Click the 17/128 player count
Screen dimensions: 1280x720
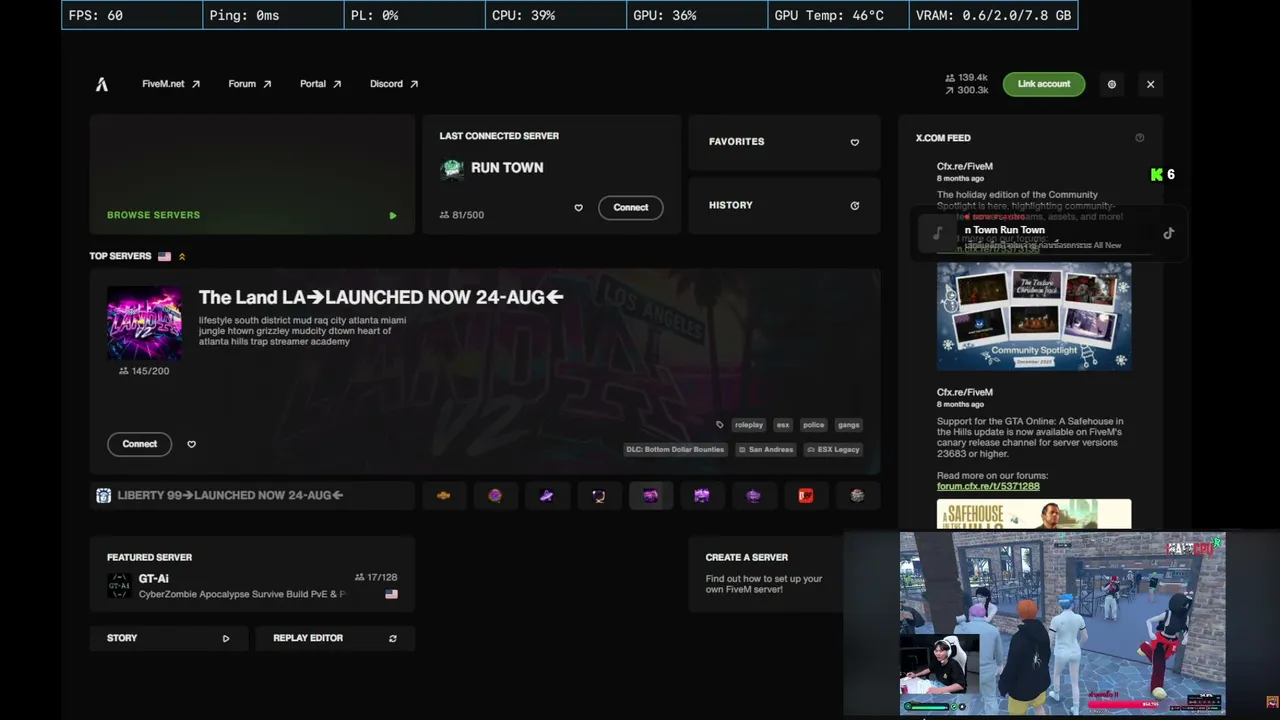pyautogui.click(x=376, y=577)
